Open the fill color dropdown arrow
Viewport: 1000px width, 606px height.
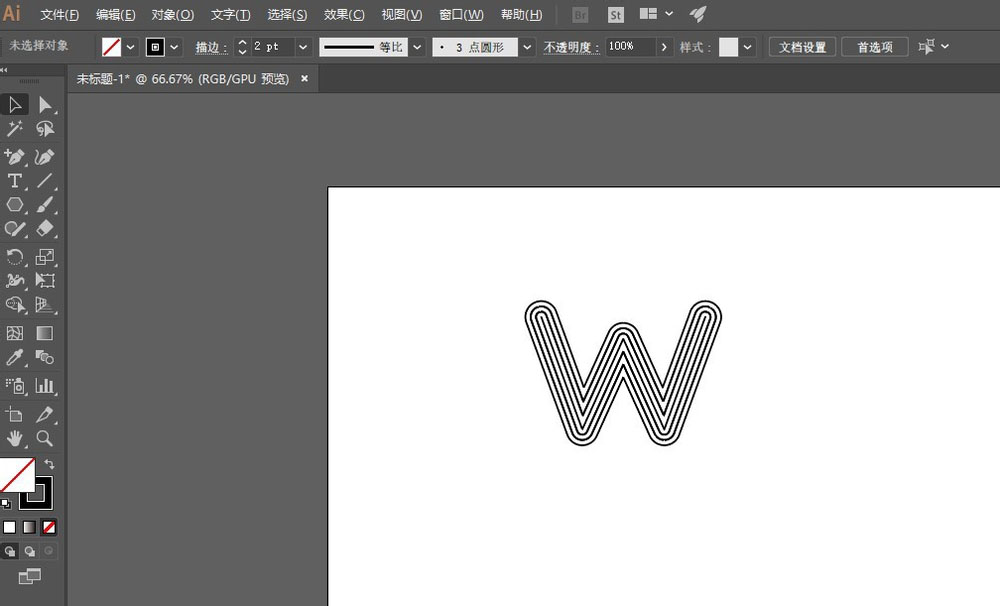pyautogui.click(x=130, y=47)
